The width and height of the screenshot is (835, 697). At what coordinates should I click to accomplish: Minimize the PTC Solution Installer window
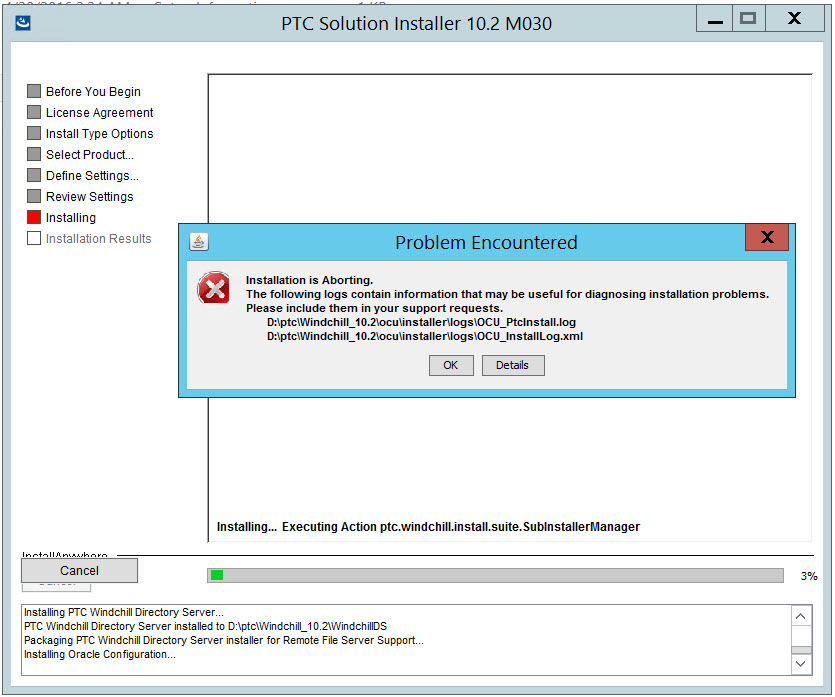pos(715,19)
